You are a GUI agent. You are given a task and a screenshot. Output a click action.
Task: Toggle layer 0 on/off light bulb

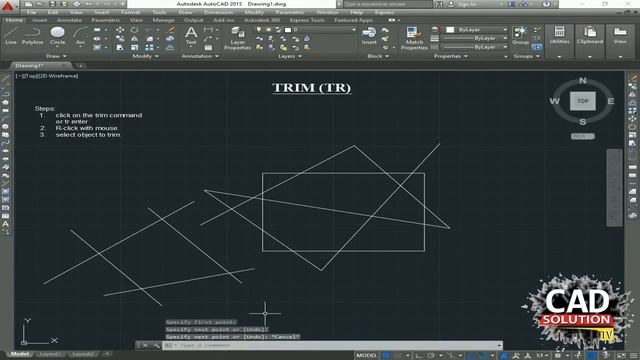coord(258,30)
